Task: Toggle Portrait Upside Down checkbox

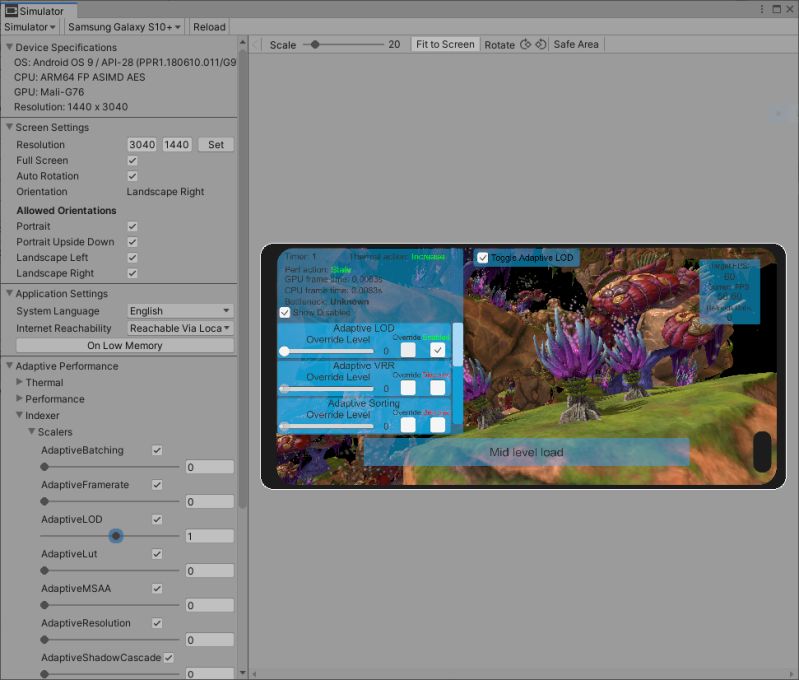Action: click(132, 242)
